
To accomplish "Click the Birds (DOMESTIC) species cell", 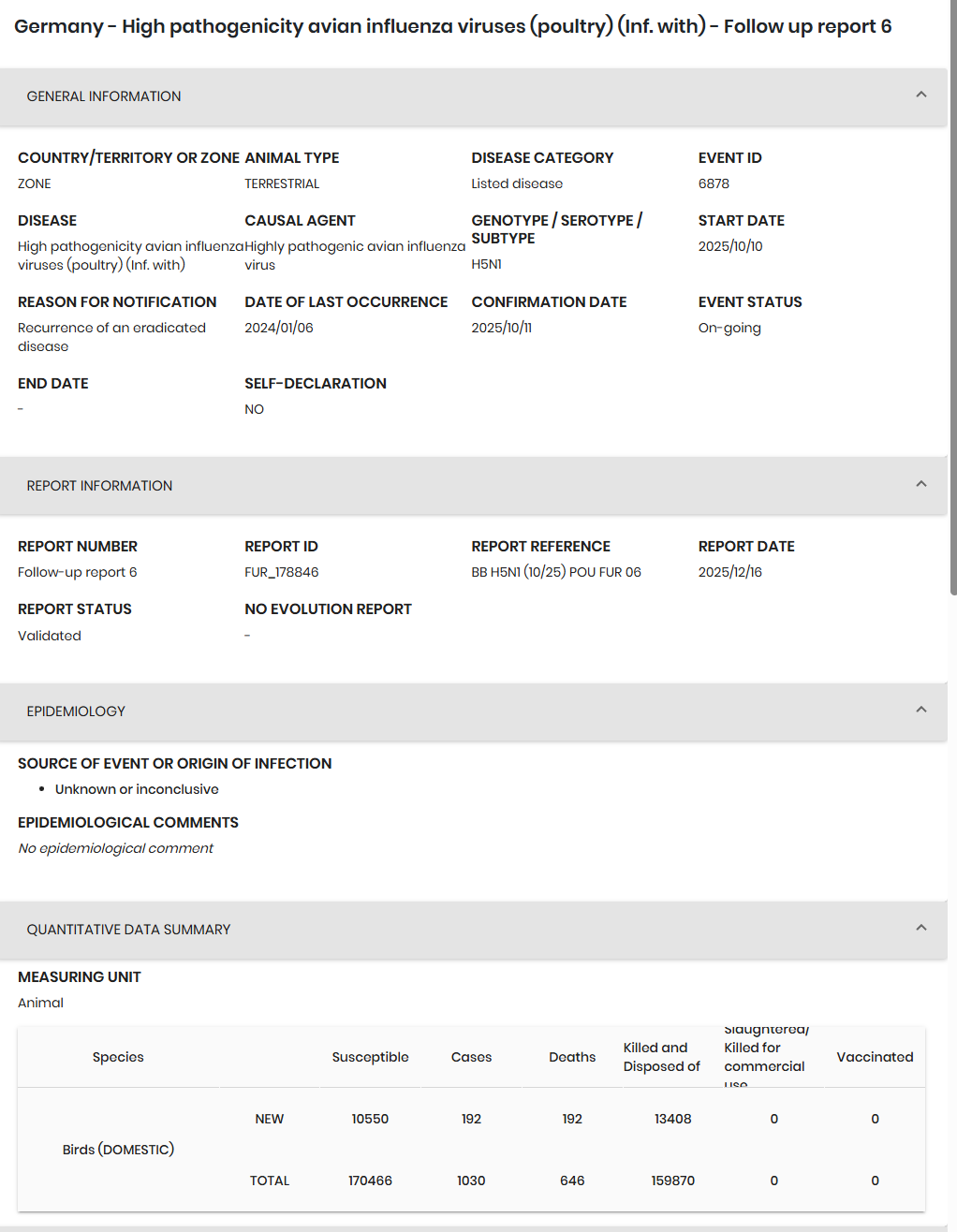I will coord(118,1150).
